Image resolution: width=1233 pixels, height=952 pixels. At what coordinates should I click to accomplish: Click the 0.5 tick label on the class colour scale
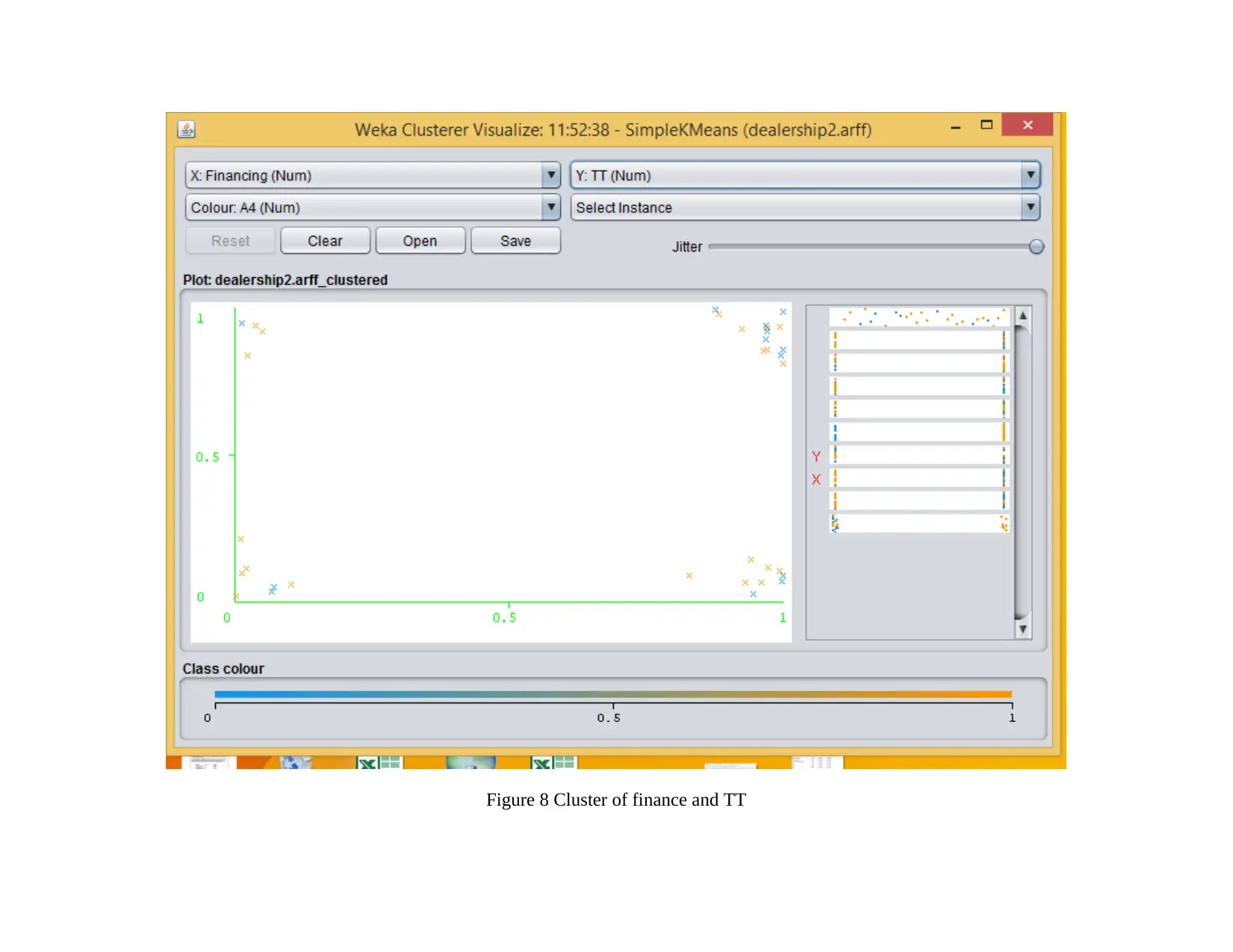tap(609, 718)
